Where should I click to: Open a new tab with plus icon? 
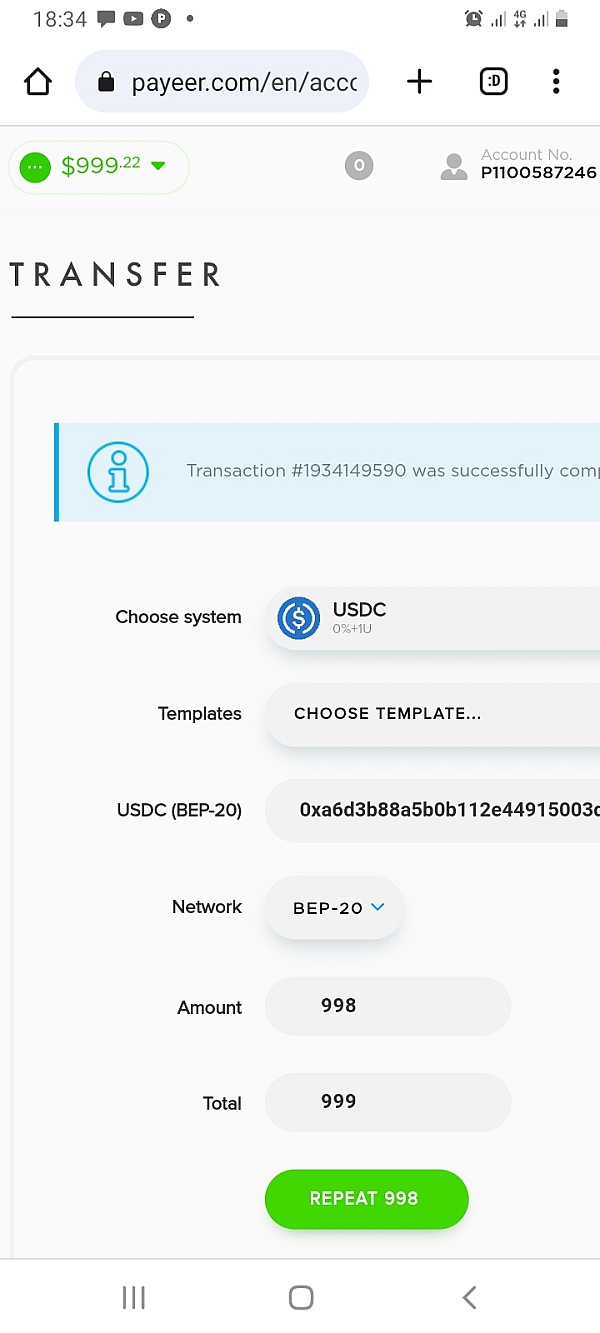(x=420, y=82)
